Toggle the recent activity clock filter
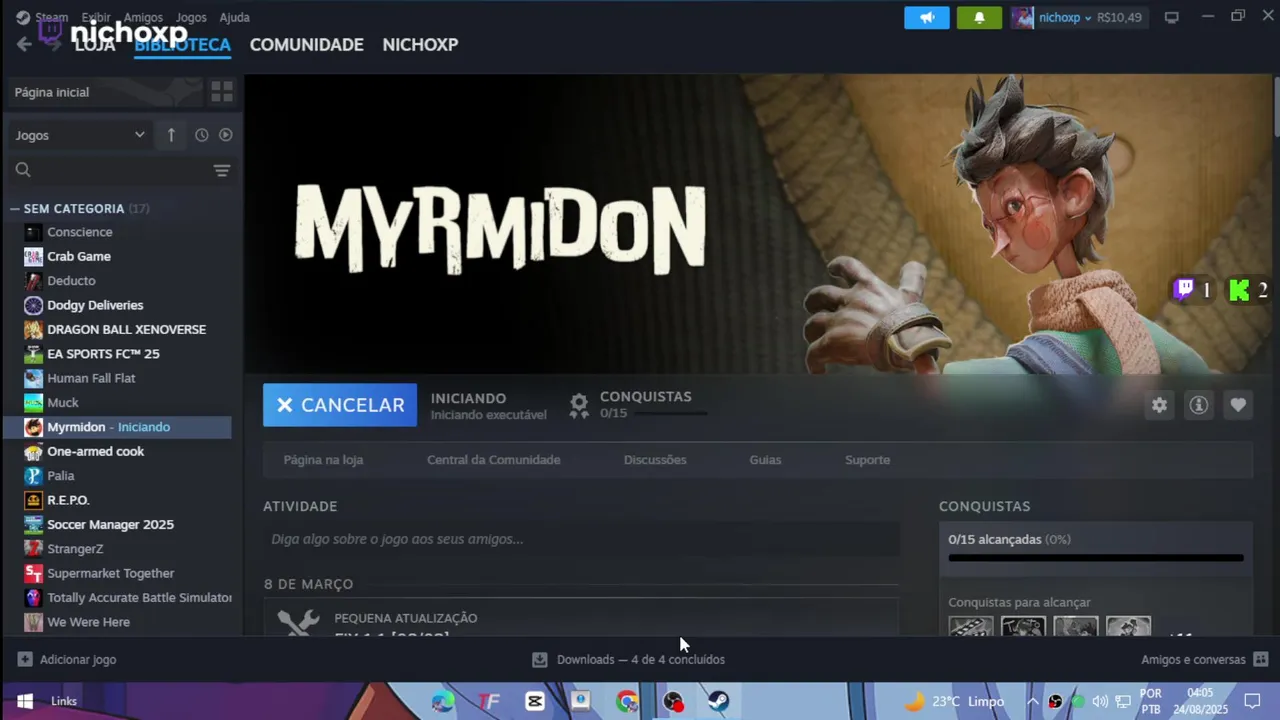Screen dimensions: 1280x720 [202, 135]
